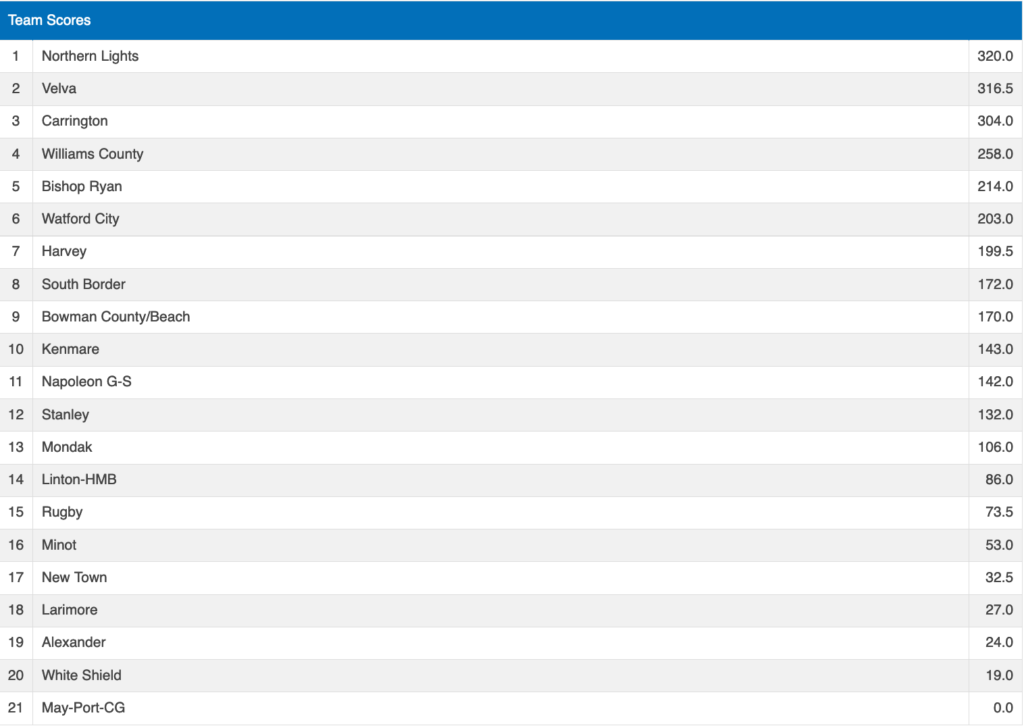This screenshot has width=1024, height=728.
Task: Click the Team Scores header bar
Action: click(x=511, y=20)
